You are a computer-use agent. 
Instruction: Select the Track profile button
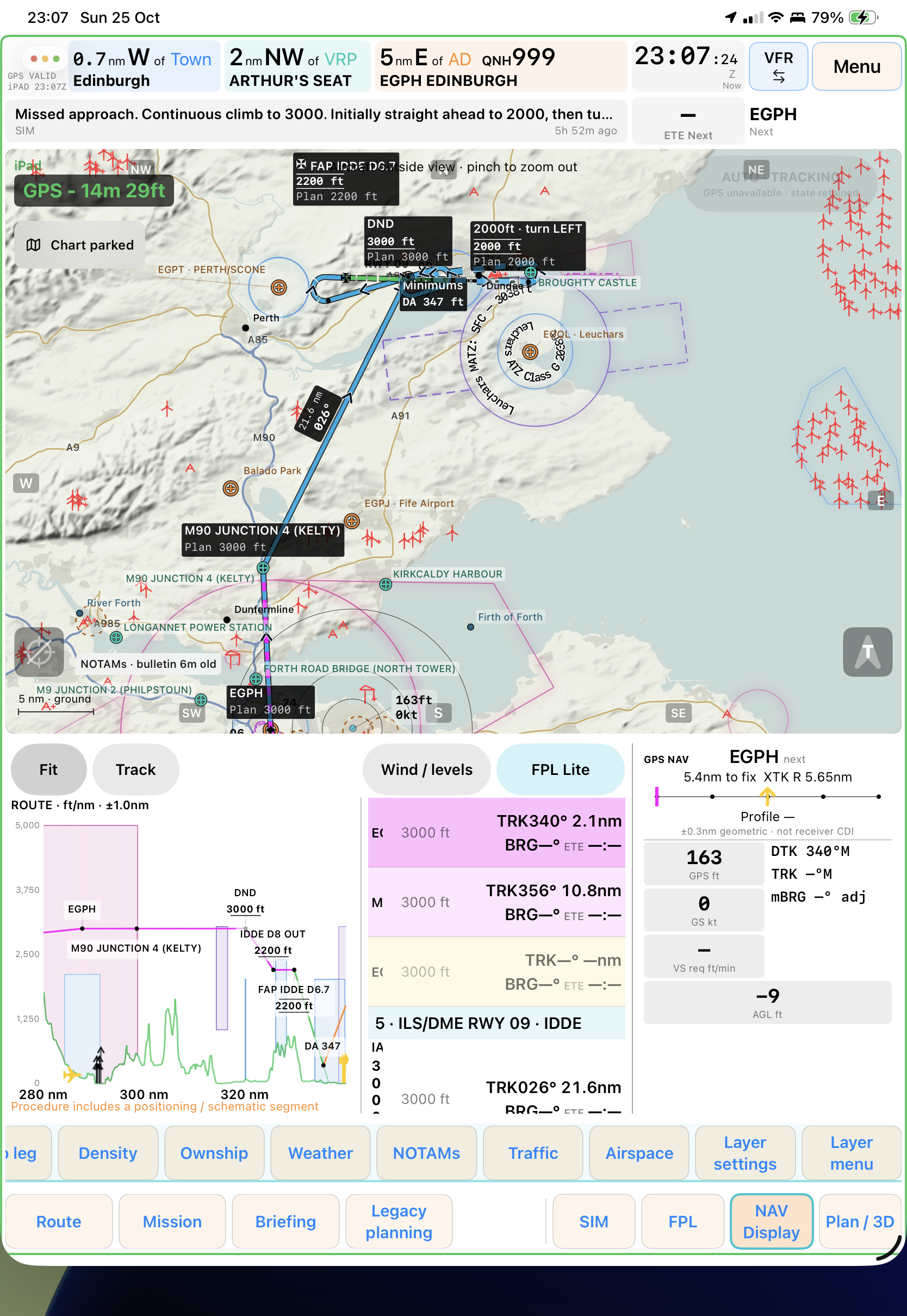tap(135, 769)
